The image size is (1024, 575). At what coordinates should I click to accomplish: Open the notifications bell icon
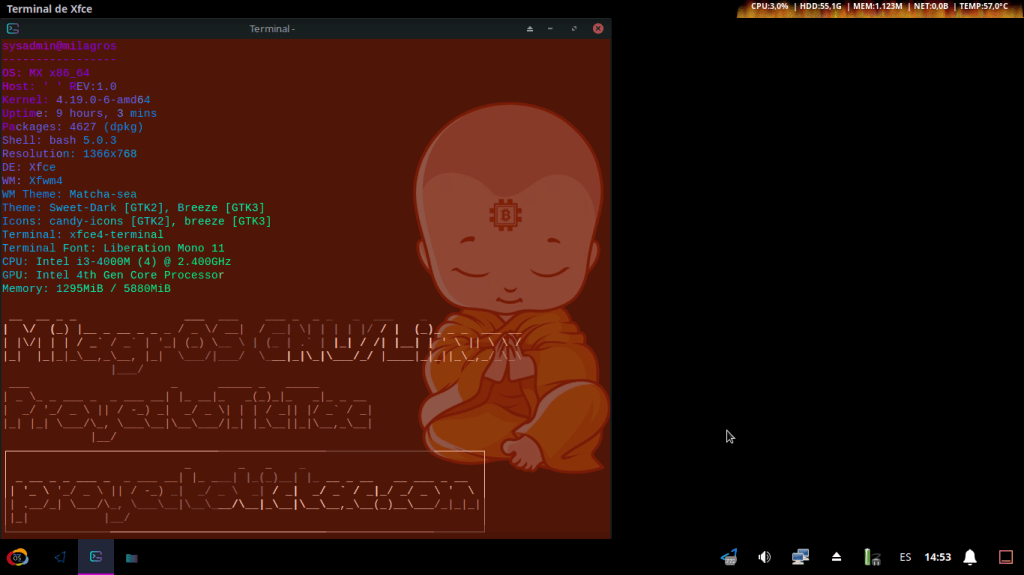point(969,557)
